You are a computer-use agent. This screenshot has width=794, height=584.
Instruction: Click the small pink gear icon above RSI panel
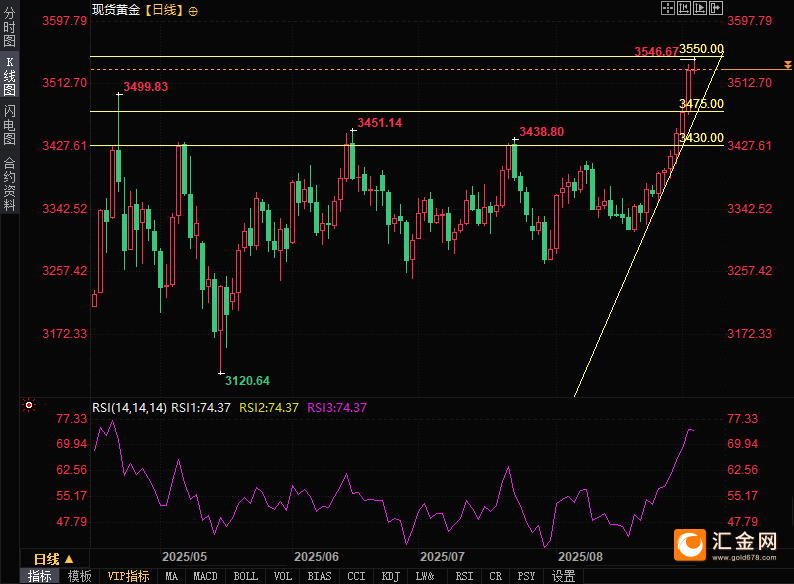(28, 406)
